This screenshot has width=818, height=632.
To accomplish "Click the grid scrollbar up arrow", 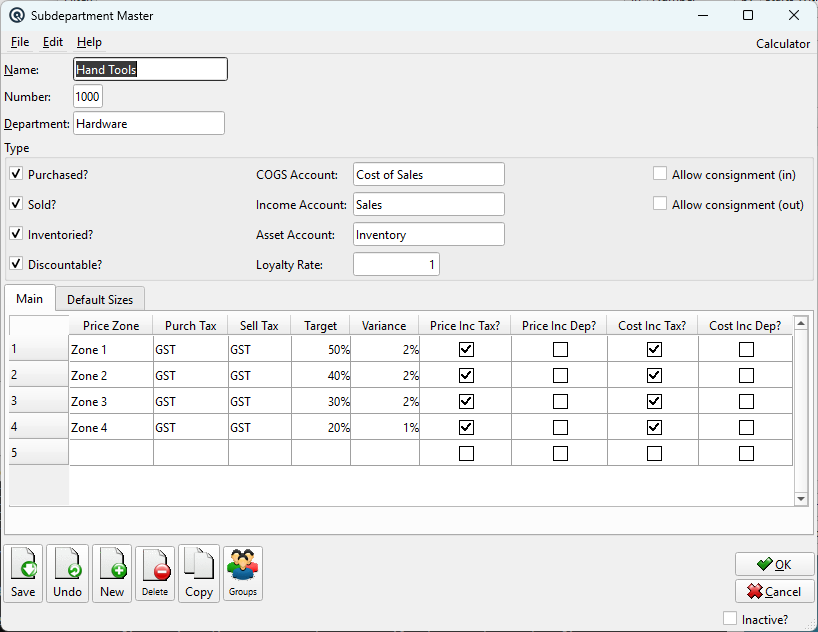I will tap(801, 324).
